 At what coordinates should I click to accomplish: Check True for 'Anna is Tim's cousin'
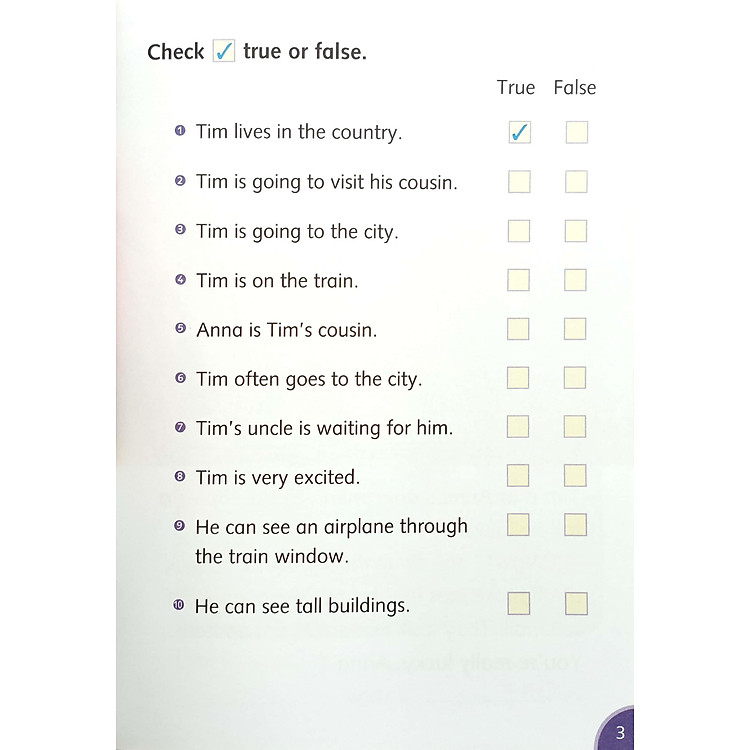[x=518, y=329]
